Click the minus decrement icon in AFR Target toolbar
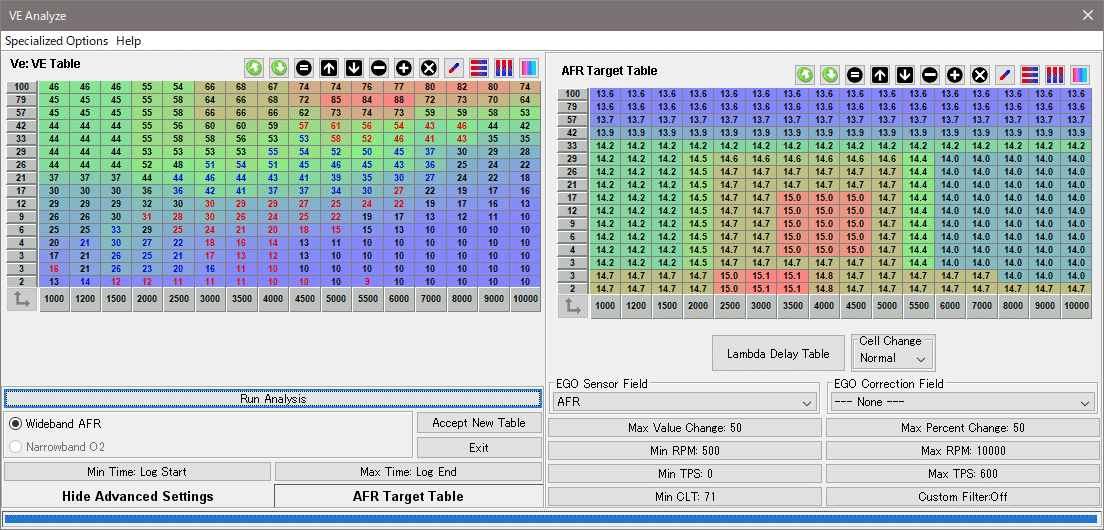This screenshot has width=1104, height=530. [x=930, y=75]
